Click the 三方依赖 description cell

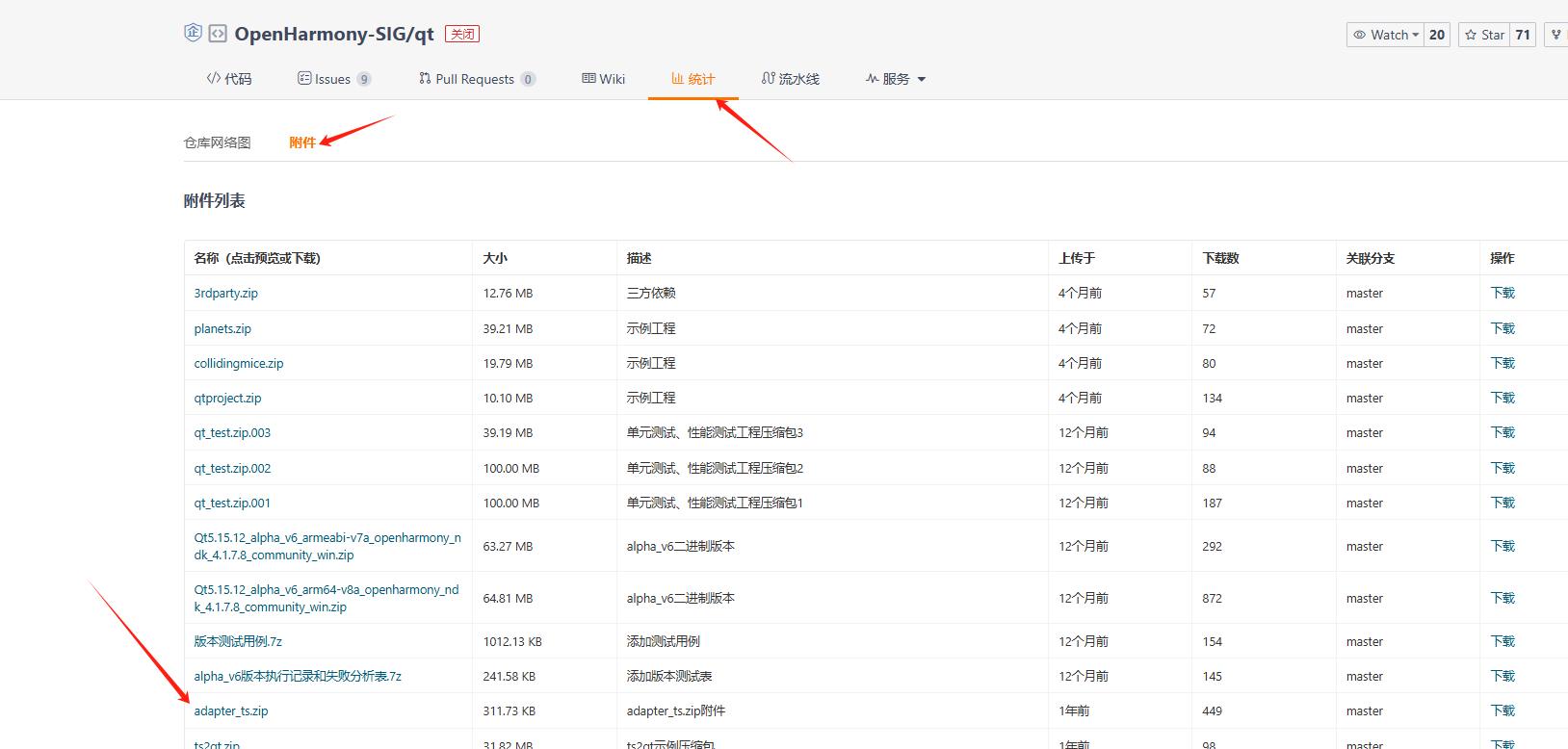[651, 293]
